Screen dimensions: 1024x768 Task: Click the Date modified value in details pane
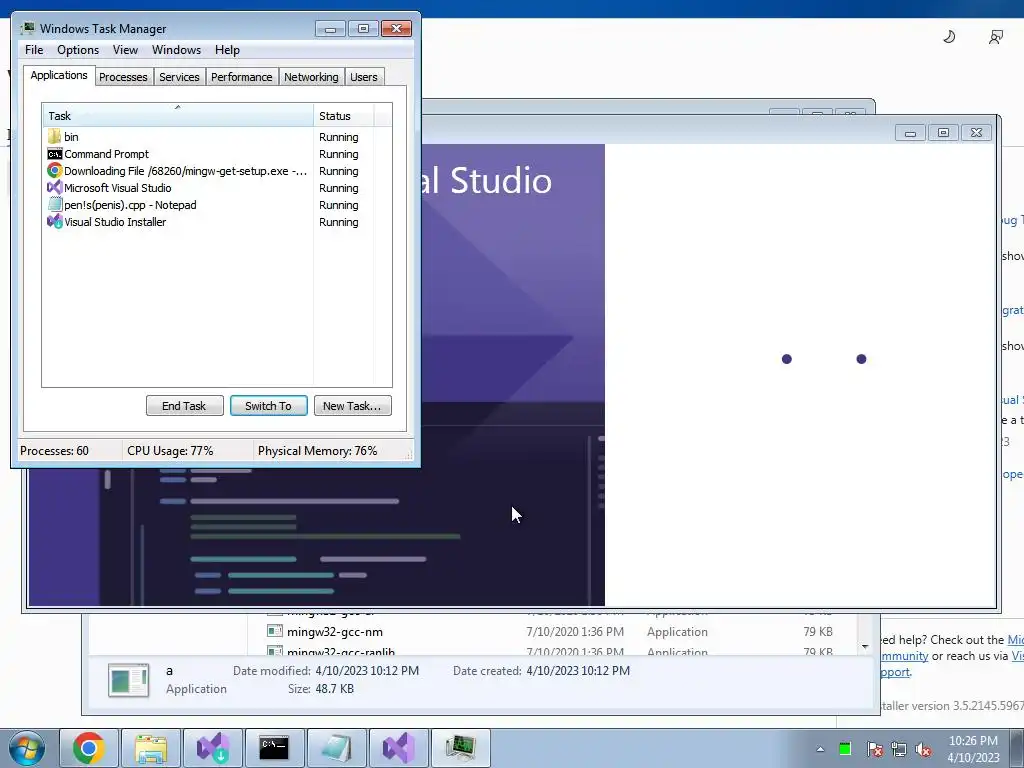(367, 671)
